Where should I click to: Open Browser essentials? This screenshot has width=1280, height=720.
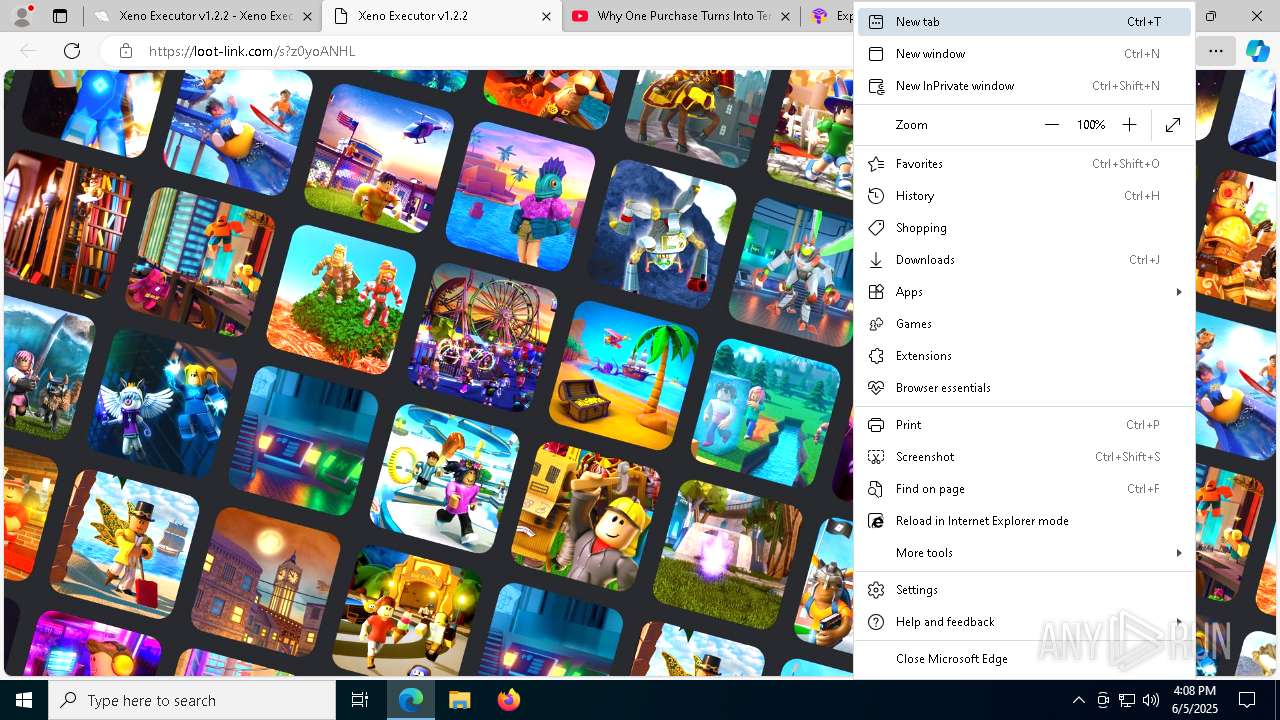pyautogui.click(x=1025, y=388)
